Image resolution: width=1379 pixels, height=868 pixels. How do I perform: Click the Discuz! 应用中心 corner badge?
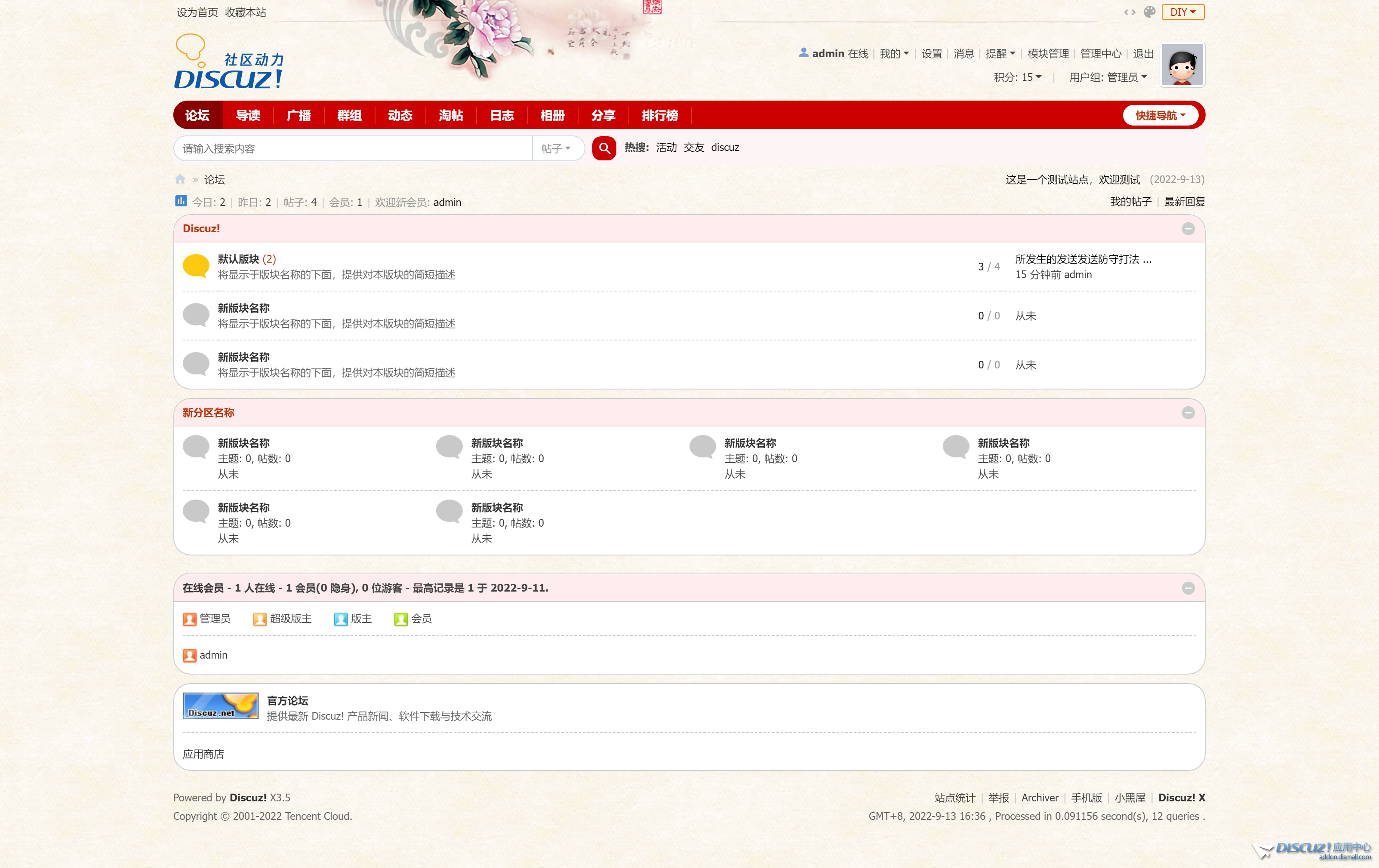pos(1313,850)
